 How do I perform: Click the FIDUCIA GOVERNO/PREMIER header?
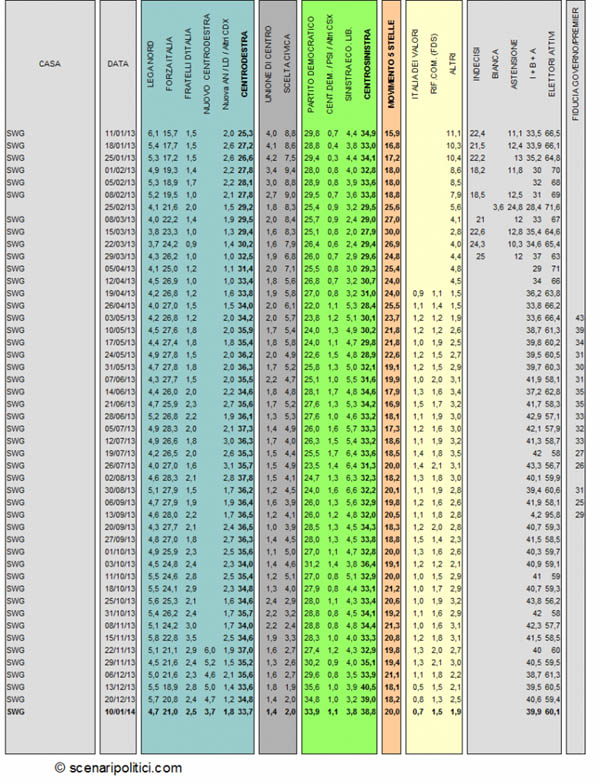pyautogui.click(x=576, y=64)
